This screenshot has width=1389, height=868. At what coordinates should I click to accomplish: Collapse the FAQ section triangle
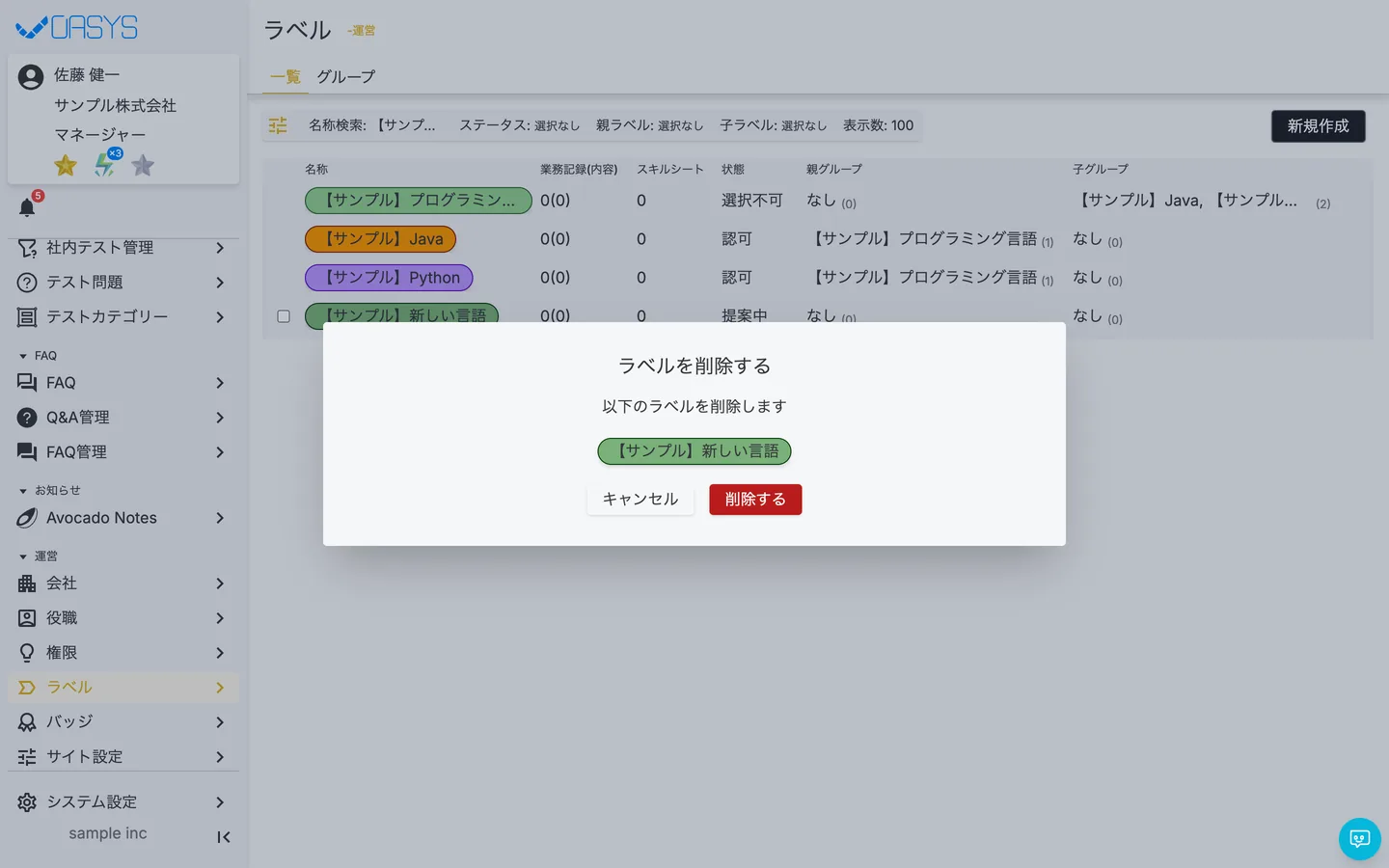point(23,356)
